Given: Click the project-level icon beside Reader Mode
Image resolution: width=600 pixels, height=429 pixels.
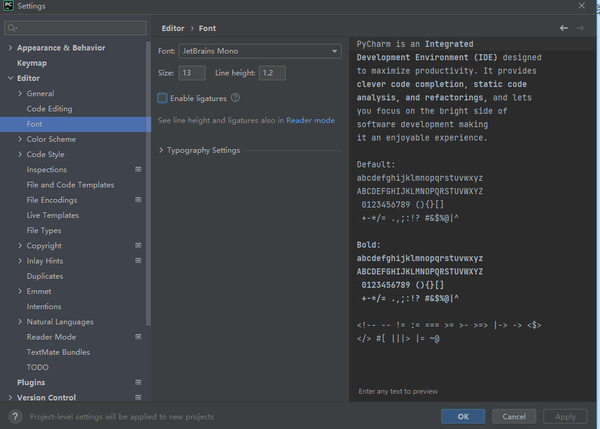Looking at the screenshot, I should (x=138, y=337).
